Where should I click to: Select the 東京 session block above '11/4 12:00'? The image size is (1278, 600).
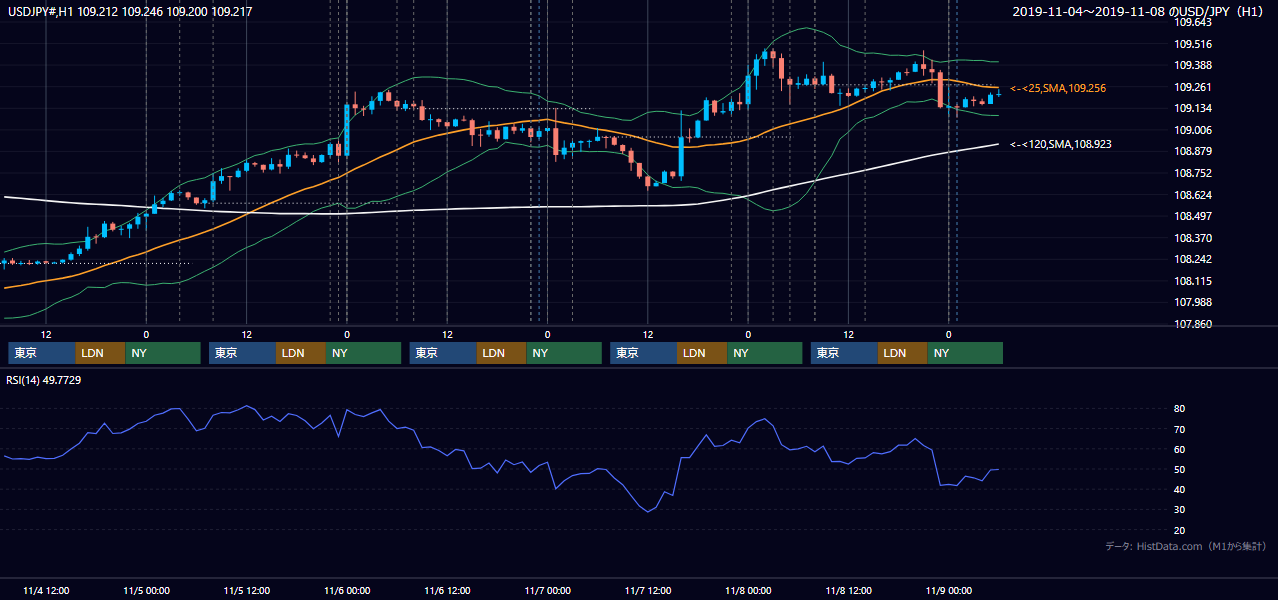point(42,353)
